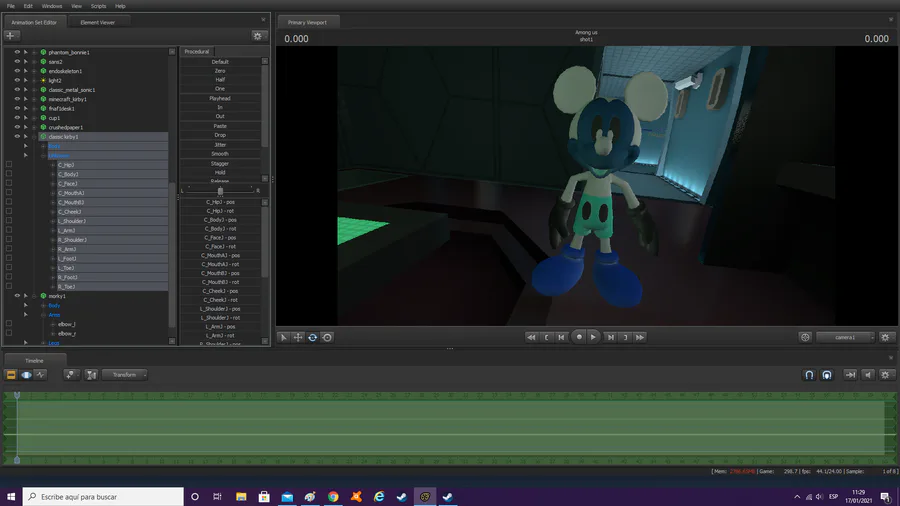This screenshot has width=900, height=506.
Task: Apply the Zero procedural preset
Action: click(x=220, y=71)
